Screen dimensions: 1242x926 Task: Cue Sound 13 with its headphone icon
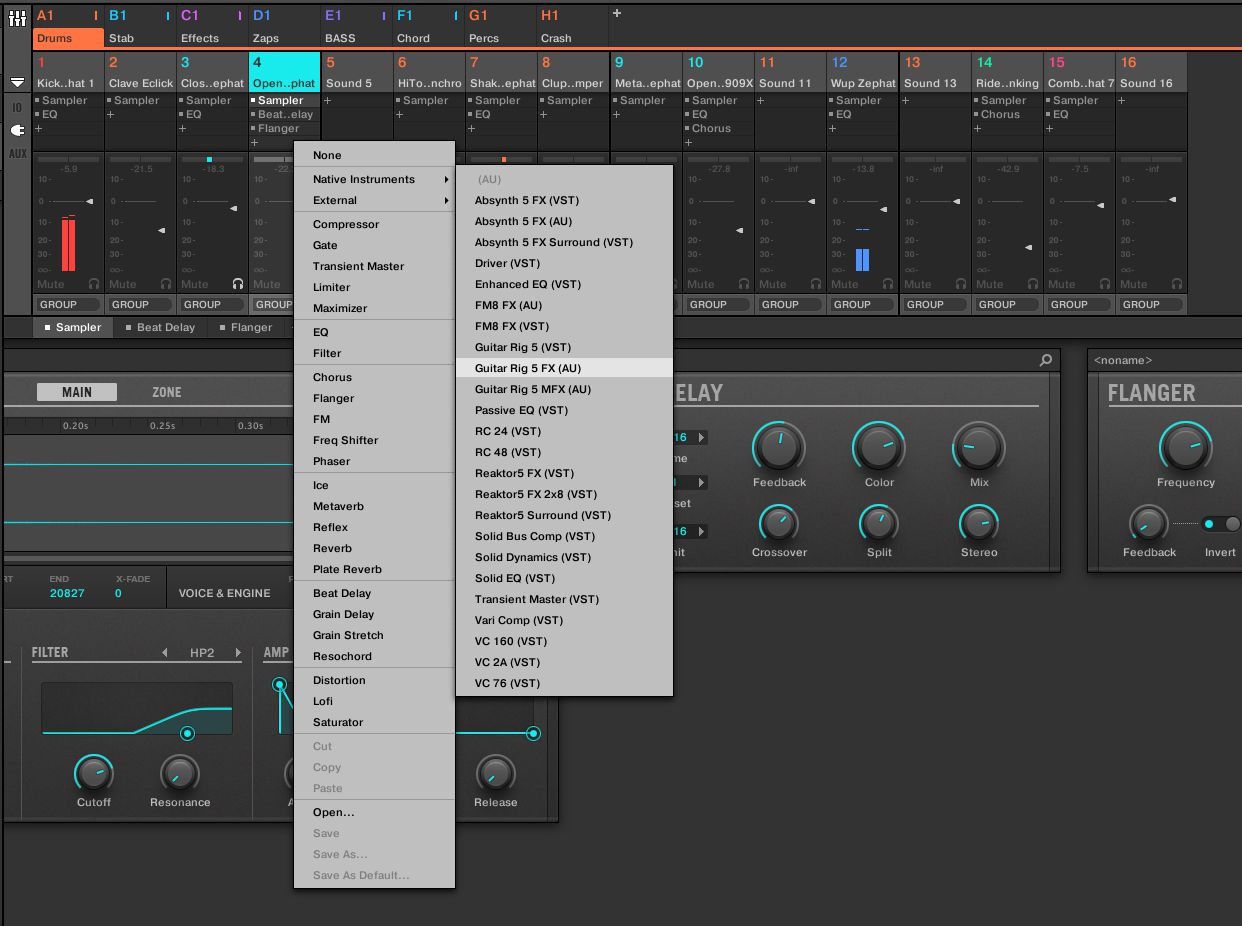[961, 284]
